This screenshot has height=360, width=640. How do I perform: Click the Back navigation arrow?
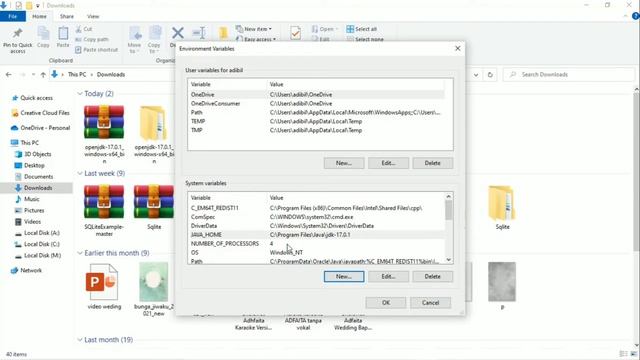[x=9, y=75]
